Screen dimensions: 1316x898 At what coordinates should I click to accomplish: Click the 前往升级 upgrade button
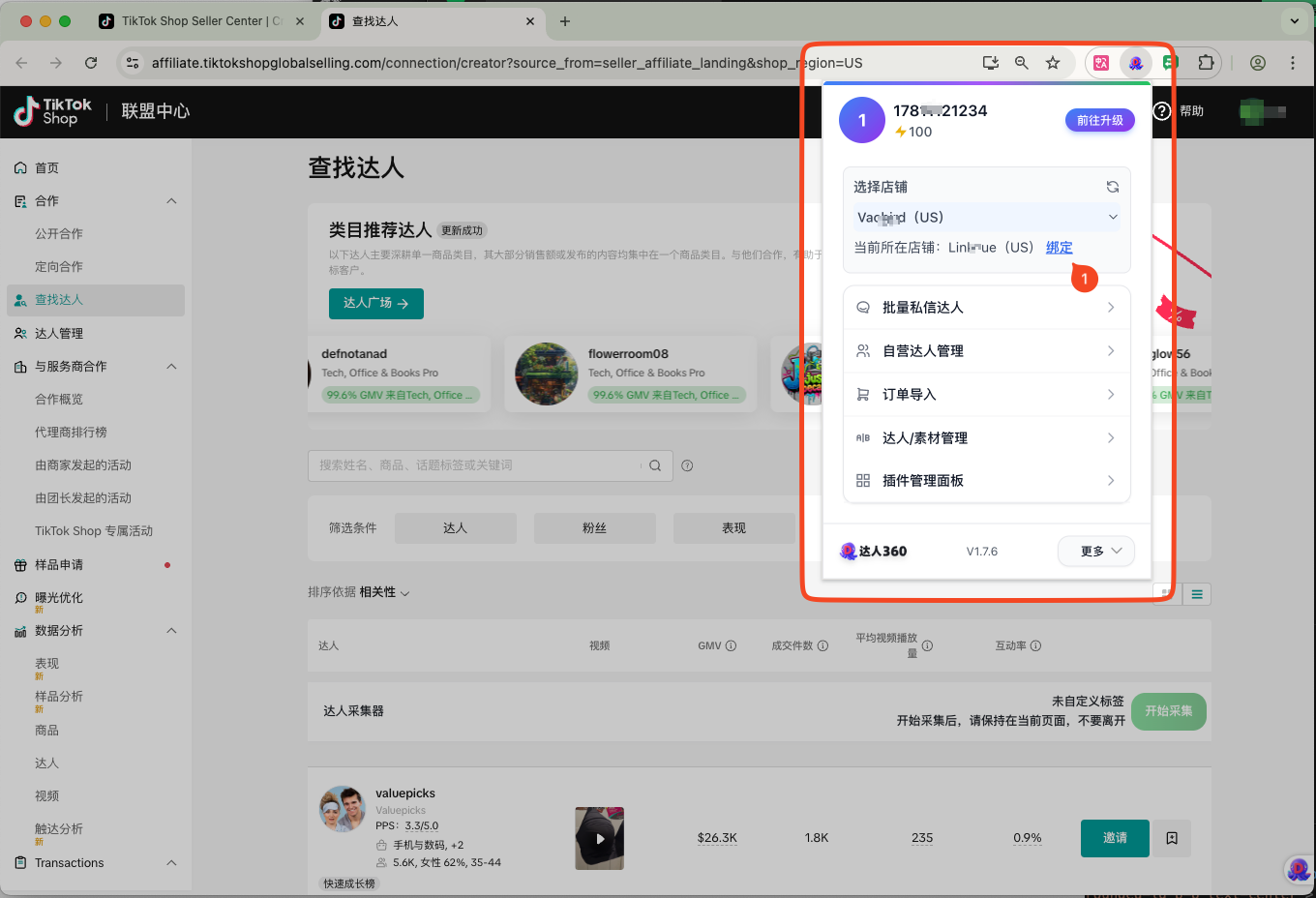[x=1099, y=120]
